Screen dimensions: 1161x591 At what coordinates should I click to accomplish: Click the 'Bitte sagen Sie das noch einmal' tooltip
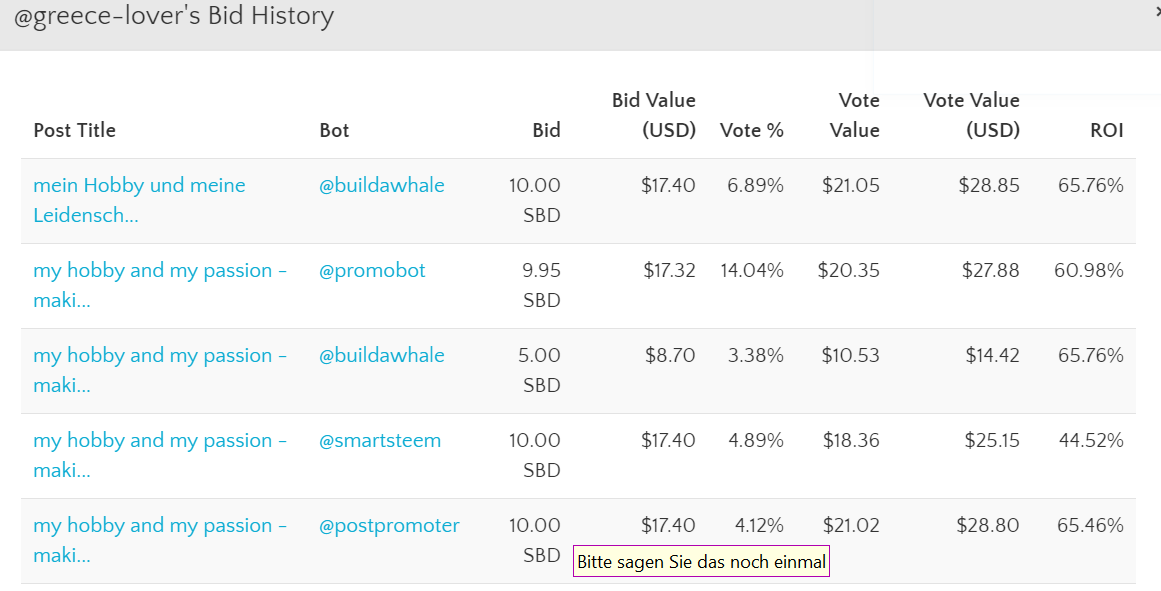tap(701, 561)
